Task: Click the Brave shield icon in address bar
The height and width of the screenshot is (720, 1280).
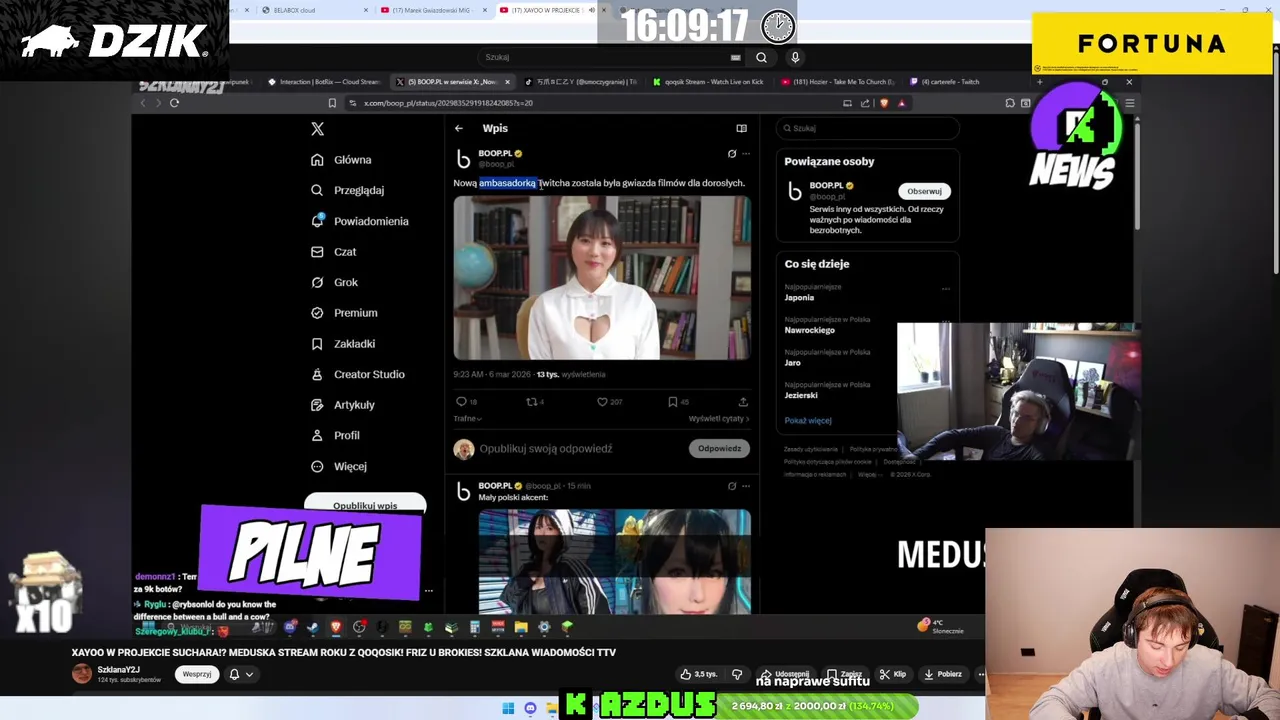Action: 883,103
